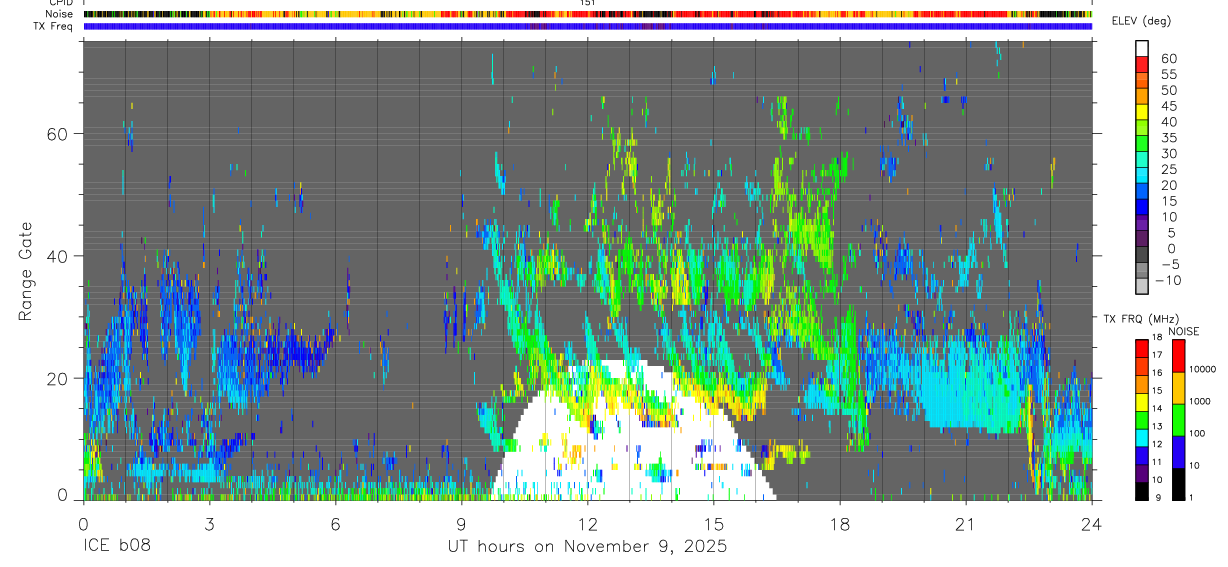Click the red NOISE swatch above 10000
Viewport: 1228px width, 567px height.
pos(1177,356)
